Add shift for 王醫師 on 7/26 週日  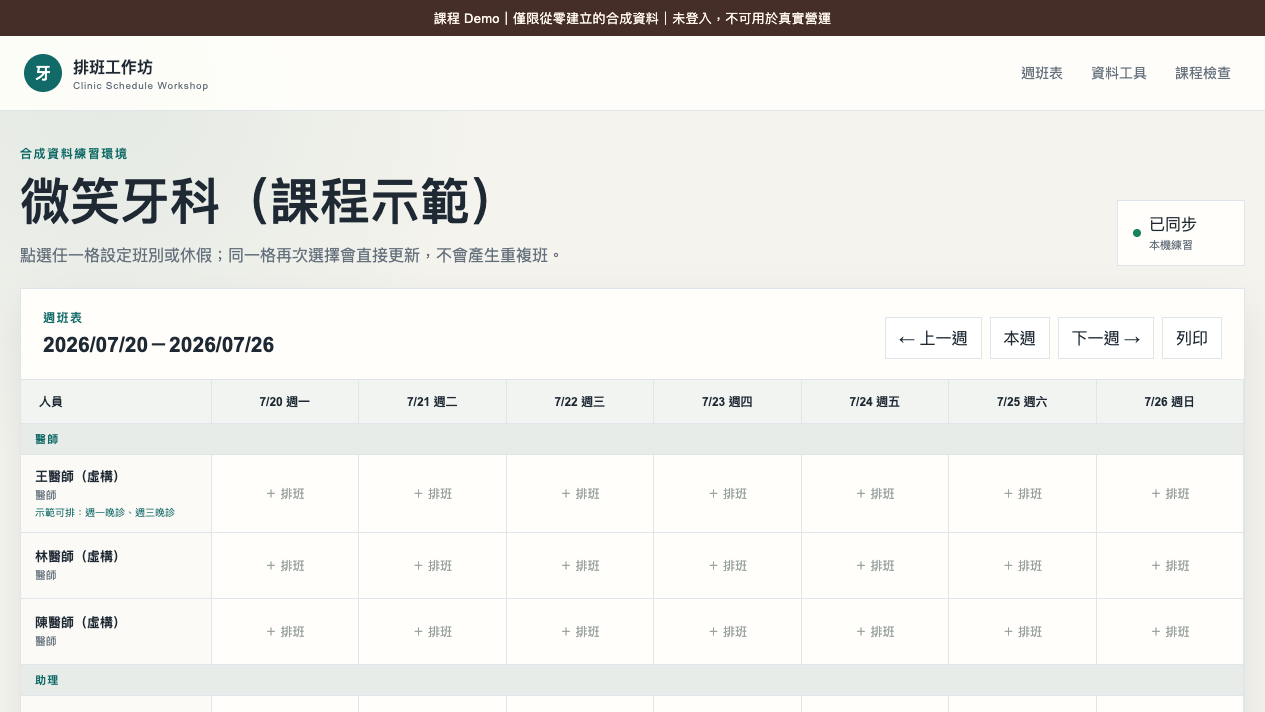[1170, 494]
